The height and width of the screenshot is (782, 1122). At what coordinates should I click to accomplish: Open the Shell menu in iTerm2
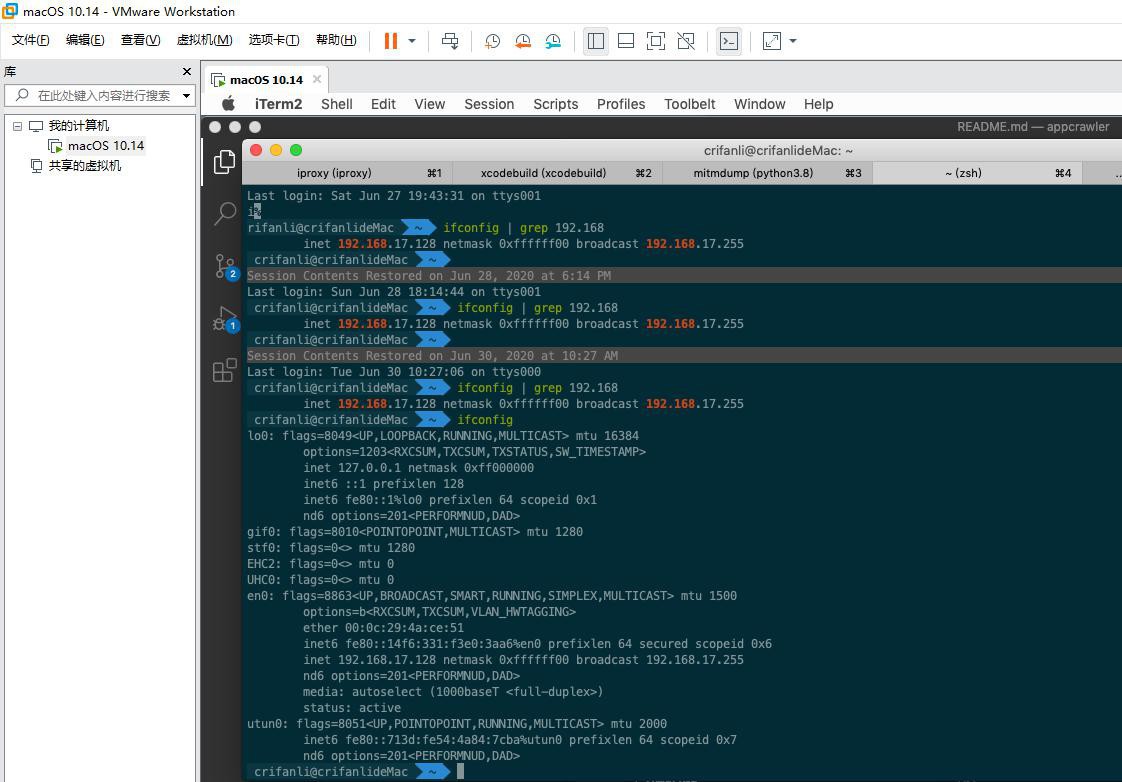tap(336, 104)
